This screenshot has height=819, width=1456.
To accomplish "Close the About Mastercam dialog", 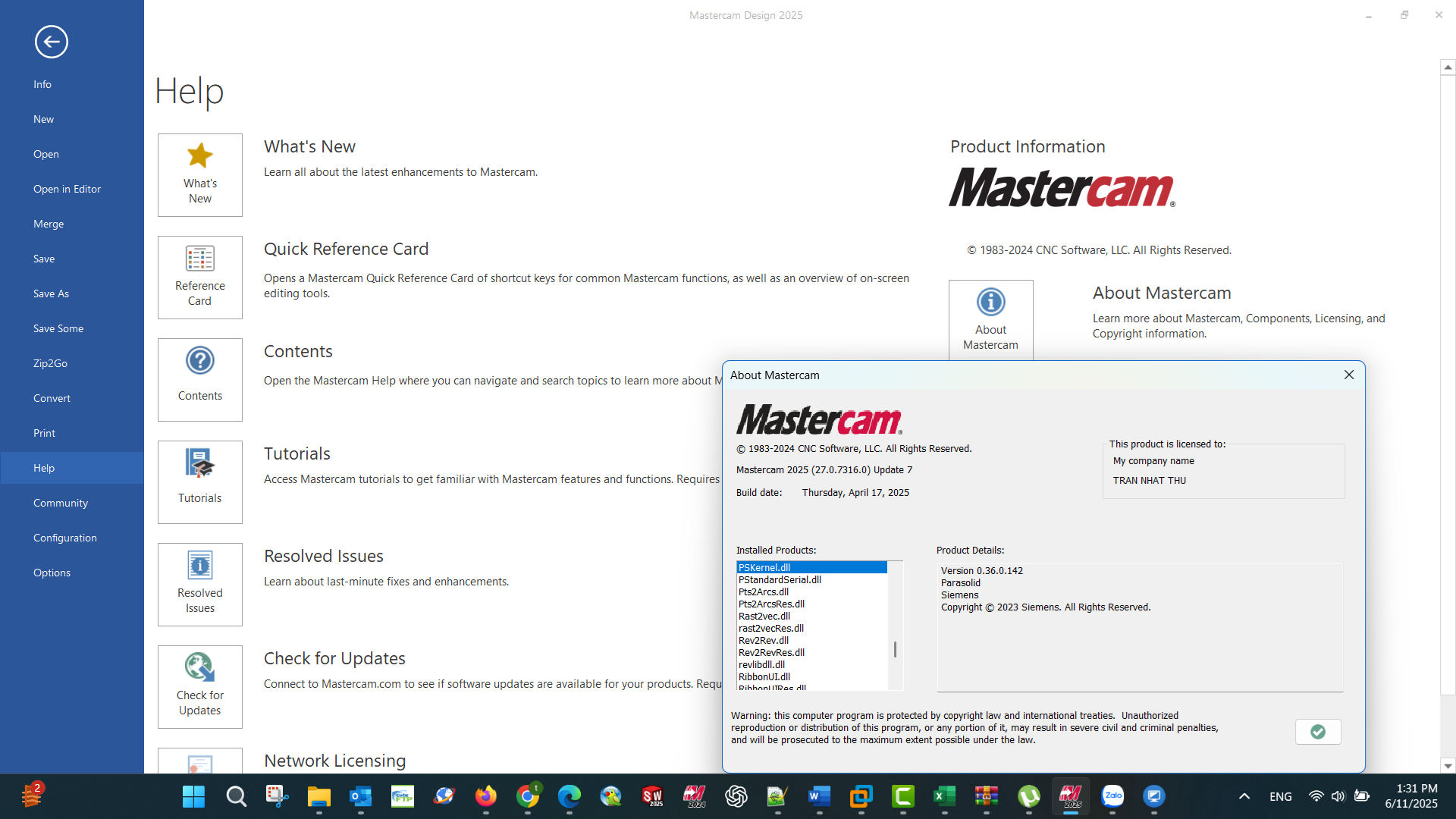I will pos(1348,375).
